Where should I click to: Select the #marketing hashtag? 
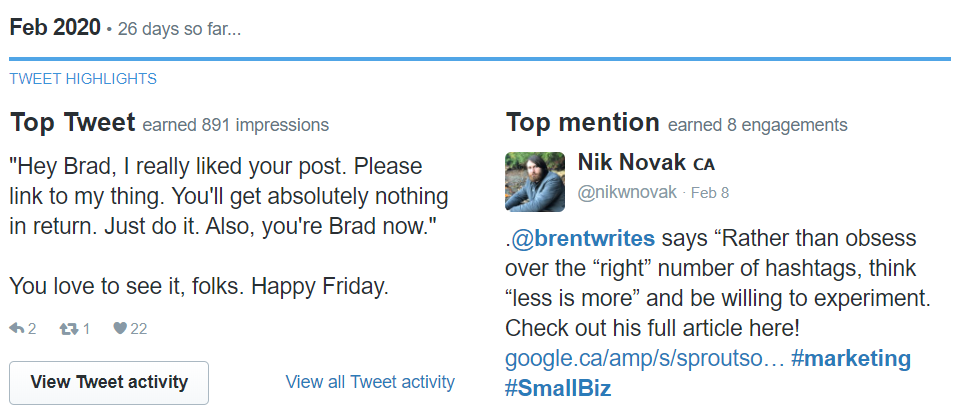click(x=851, y=358)
